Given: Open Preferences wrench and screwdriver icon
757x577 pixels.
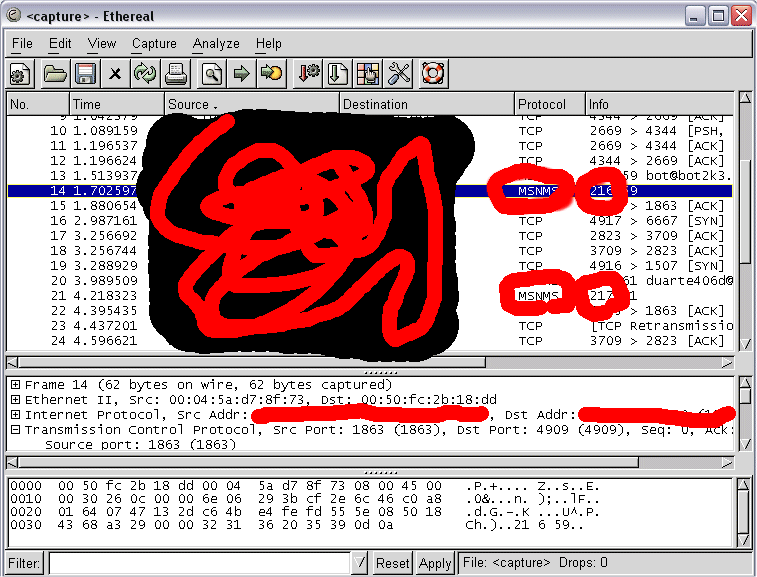Looking at the screenshot, I should [399, 73].
